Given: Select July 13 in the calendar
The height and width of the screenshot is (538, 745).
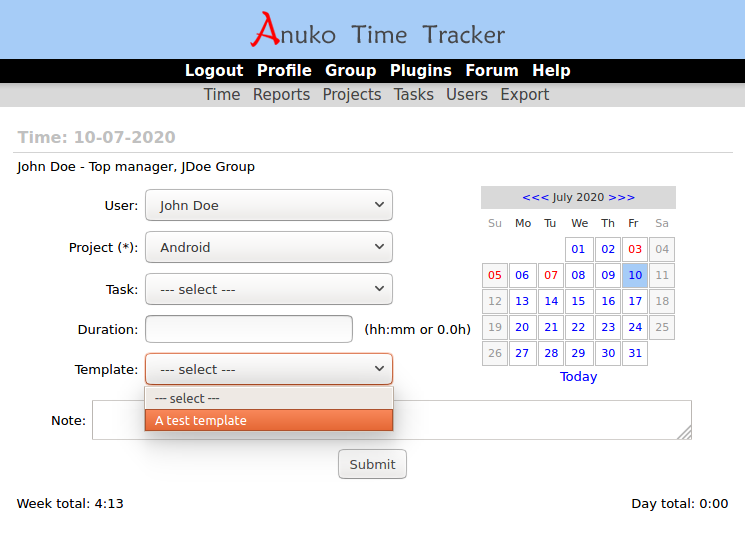Looking at the screenshot, I should coord(522,301).
